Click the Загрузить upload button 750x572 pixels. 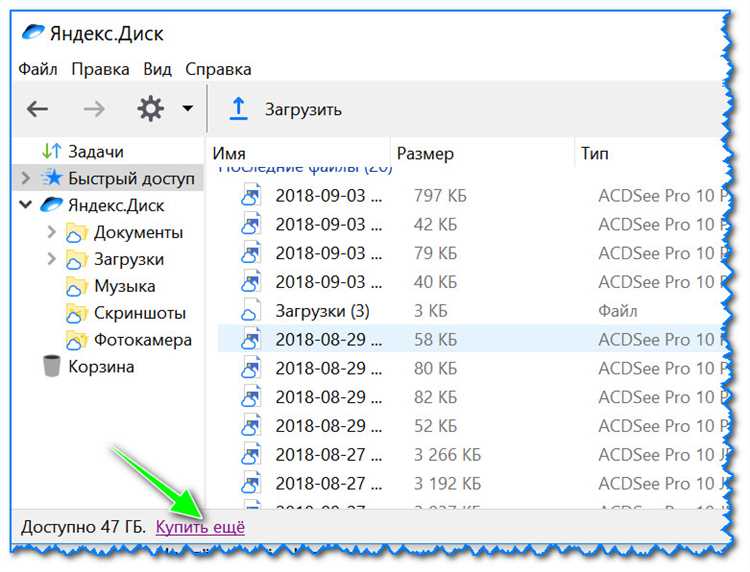coord(302,109)
